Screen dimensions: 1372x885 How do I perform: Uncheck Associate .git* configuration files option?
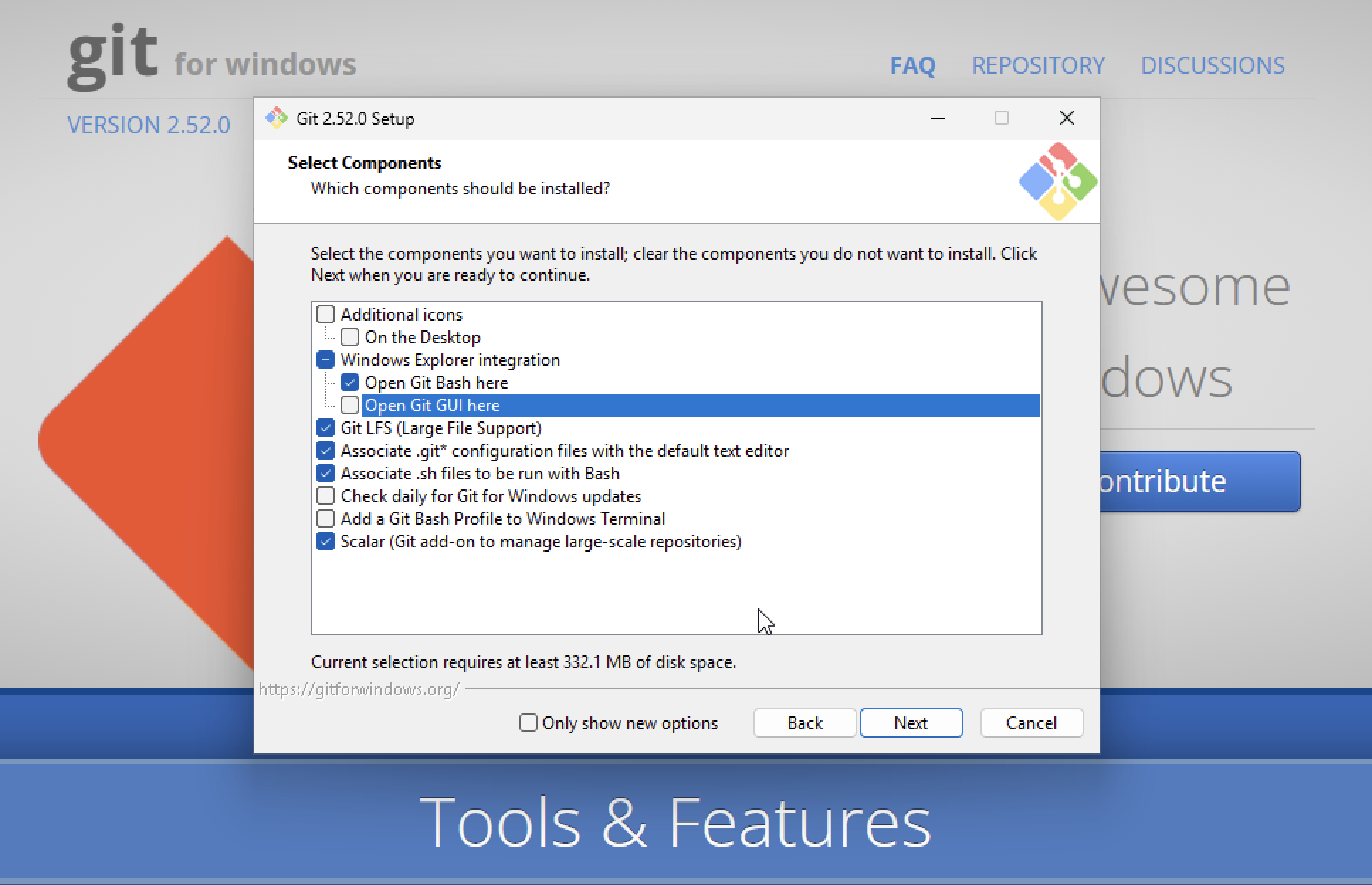[x=326, y=450]
